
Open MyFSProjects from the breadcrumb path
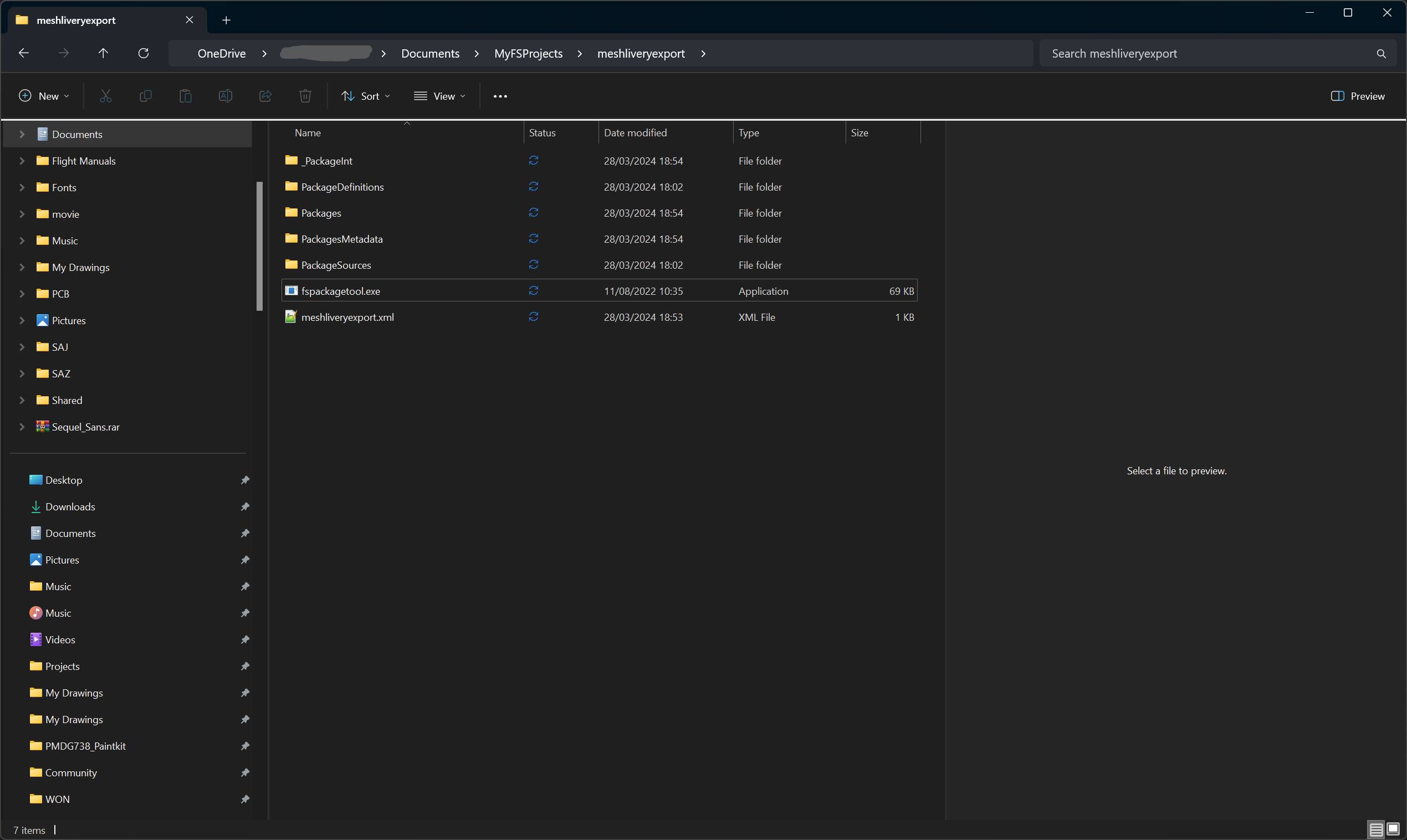point(528,53)
